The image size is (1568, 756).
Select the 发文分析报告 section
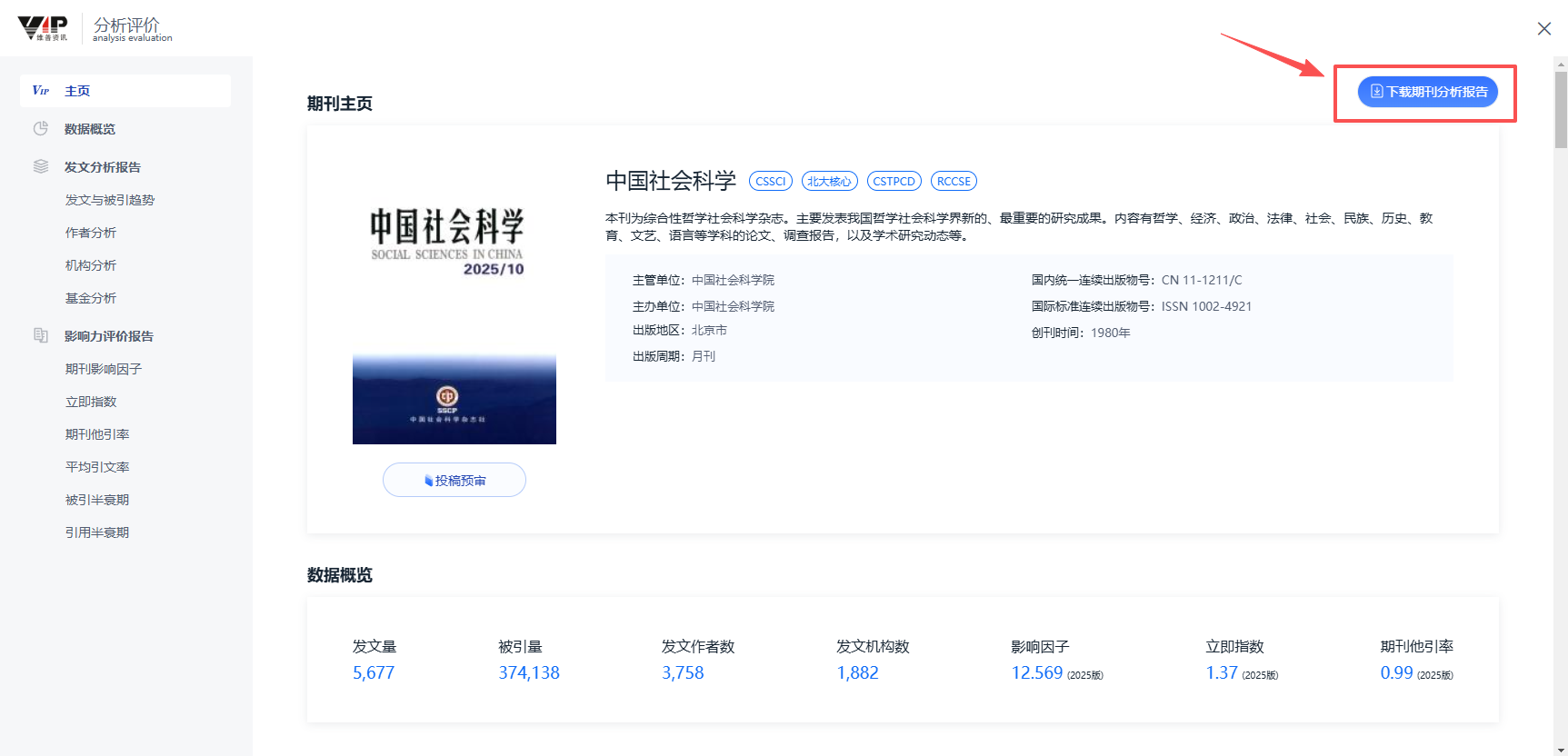click(103, 167)
